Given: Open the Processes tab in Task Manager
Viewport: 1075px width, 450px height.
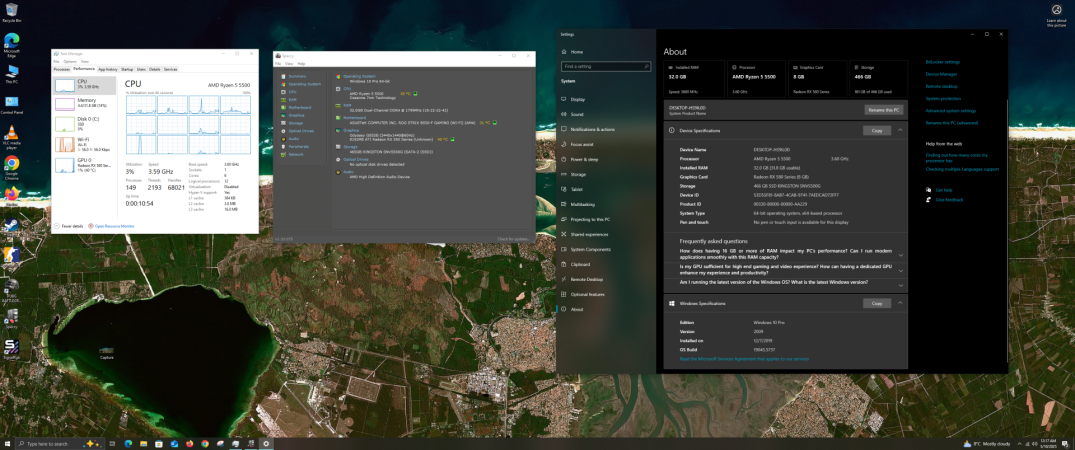Looking at the screenshot, I should pyautogui.click(x=62, y=69).
